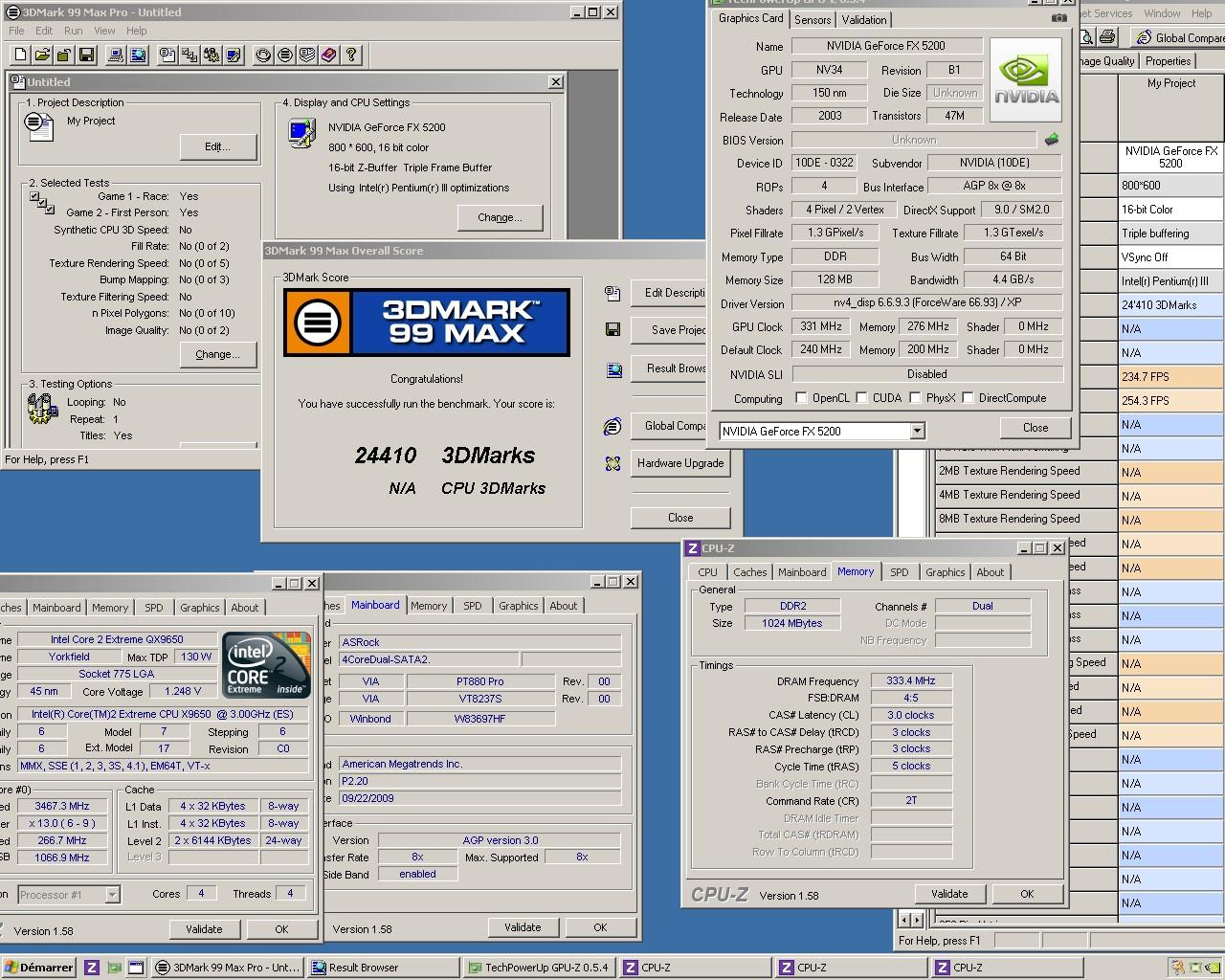Viewport: 1225px width, 980px height.
Task: Click the DRAM Frequency 333.4 MHz field
Action: [x=911, y=681]
